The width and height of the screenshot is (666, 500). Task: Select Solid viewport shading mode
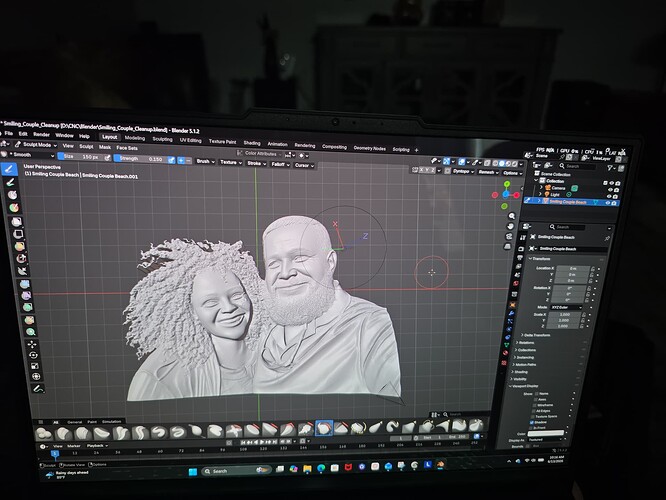502,164
